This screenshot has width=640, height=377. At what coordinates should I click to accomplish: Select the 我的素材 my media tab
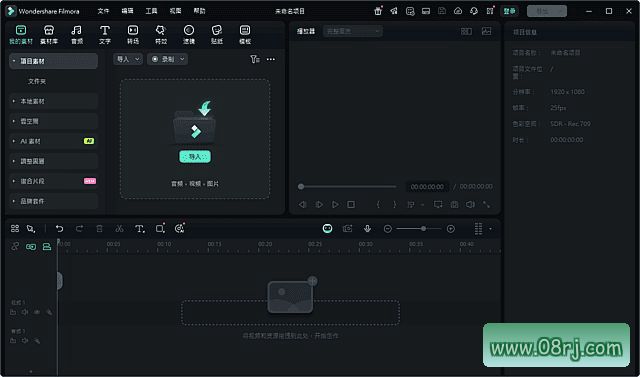(21, 34)
